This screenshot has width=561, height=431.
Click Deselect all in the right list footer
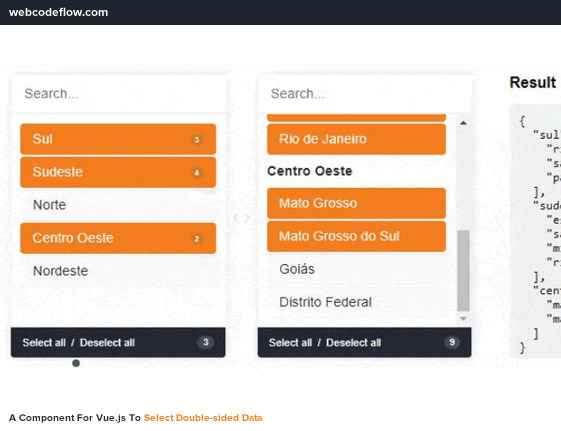click(353, 343)
